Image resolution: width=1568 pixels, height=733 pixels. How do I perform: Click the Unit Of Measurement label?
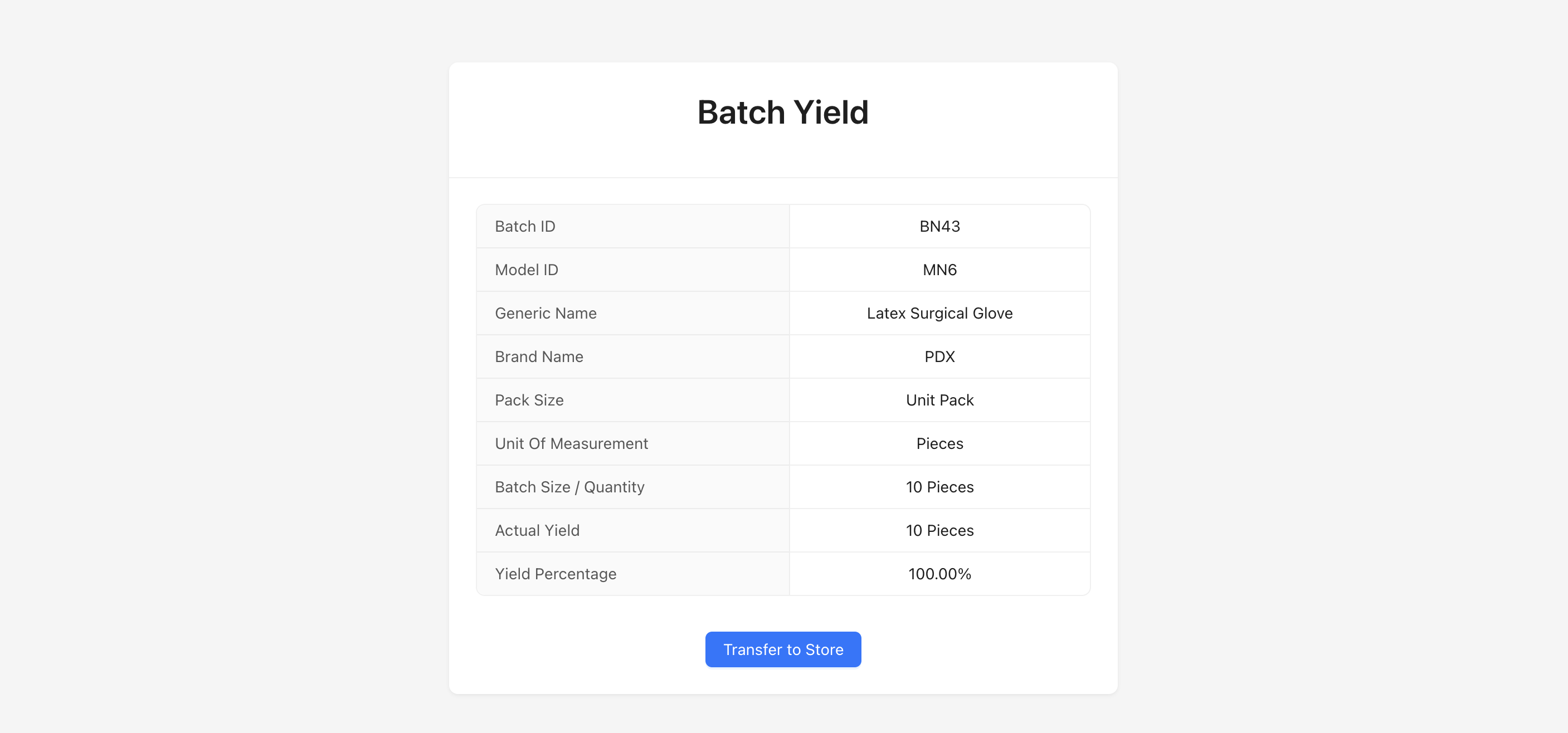point(571,443)
